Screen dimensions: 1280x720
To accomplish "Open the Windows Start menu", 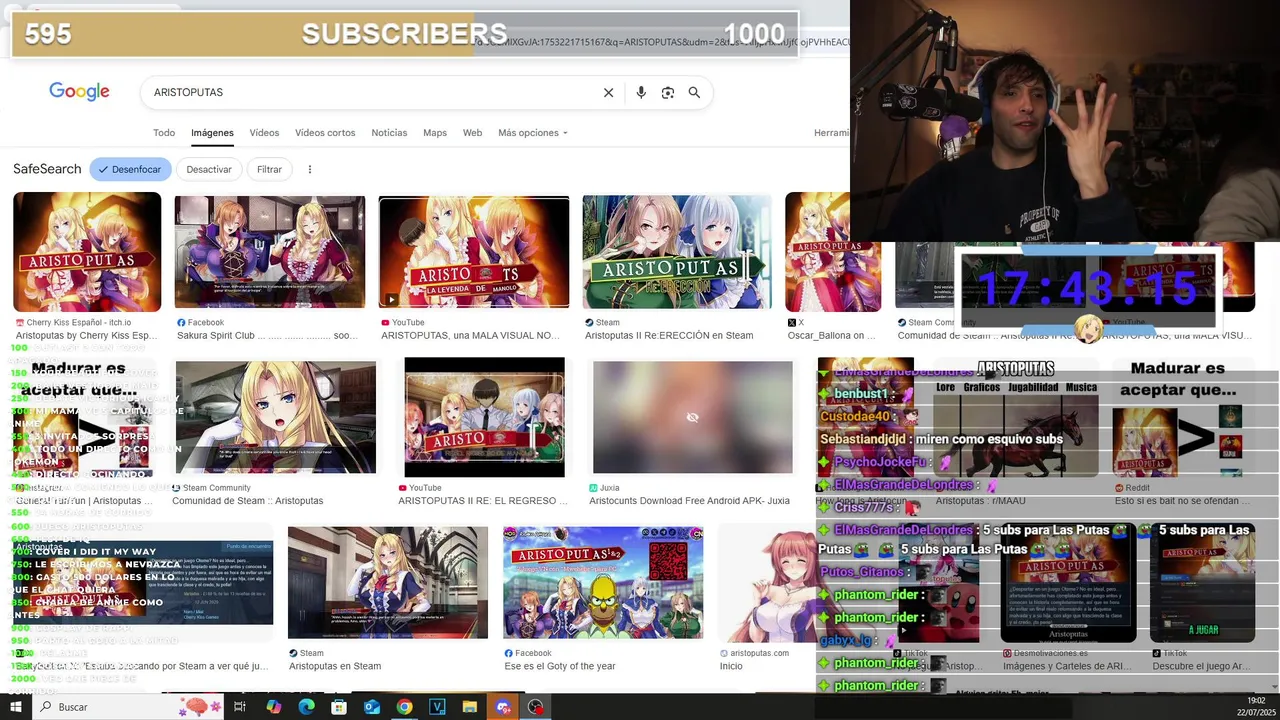I will coord(15,707).
